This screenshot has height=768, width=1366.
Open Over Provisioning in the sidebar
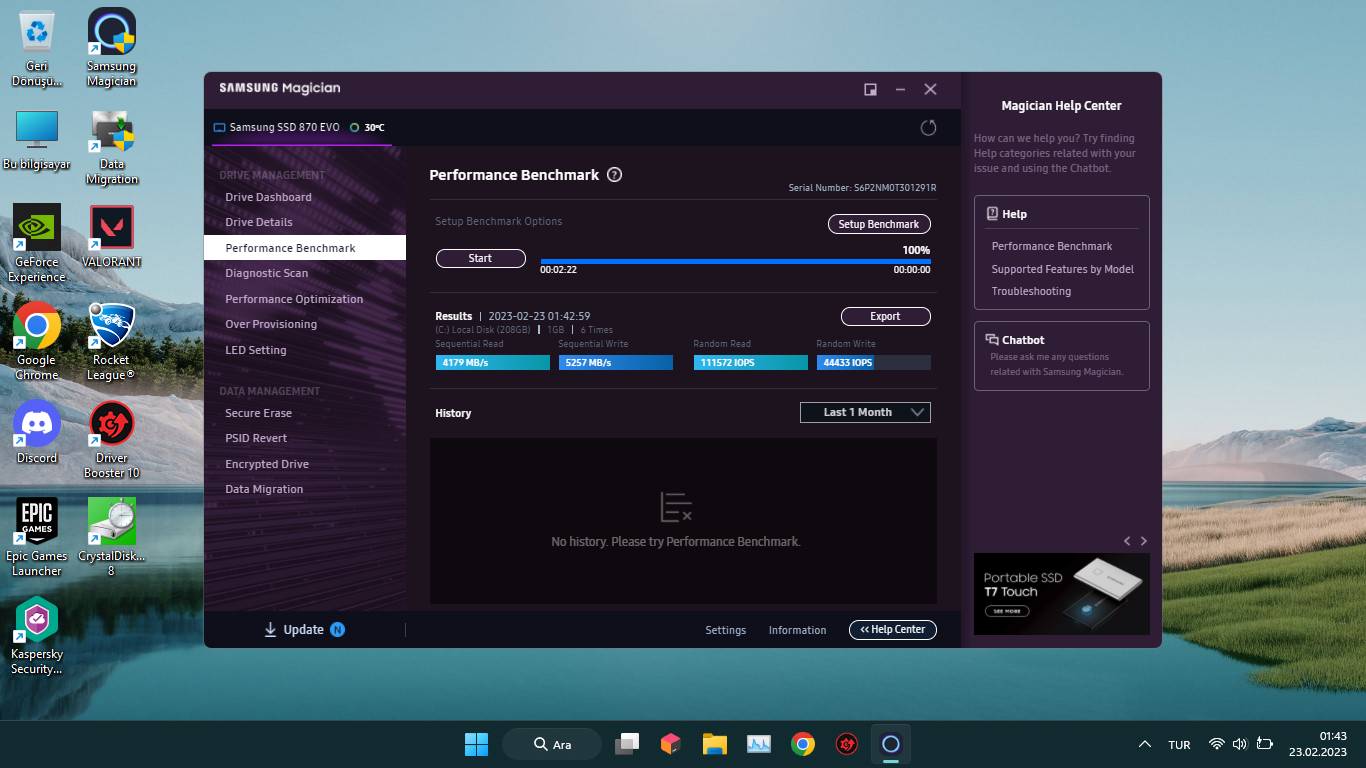point(305,324)
